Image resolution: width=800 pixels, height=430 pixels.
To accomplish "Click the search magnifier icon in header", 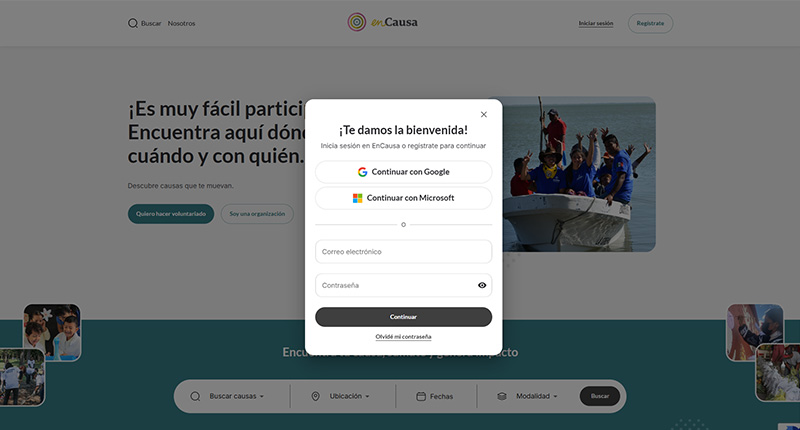I will (x=133, y=23).
